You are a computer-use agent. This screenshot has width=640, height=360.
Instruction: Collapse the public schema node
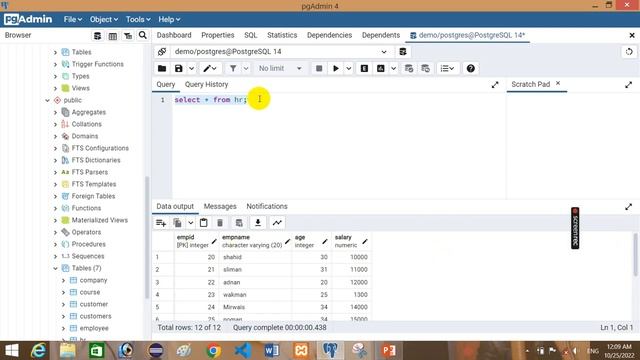click(x=47, y=100)
